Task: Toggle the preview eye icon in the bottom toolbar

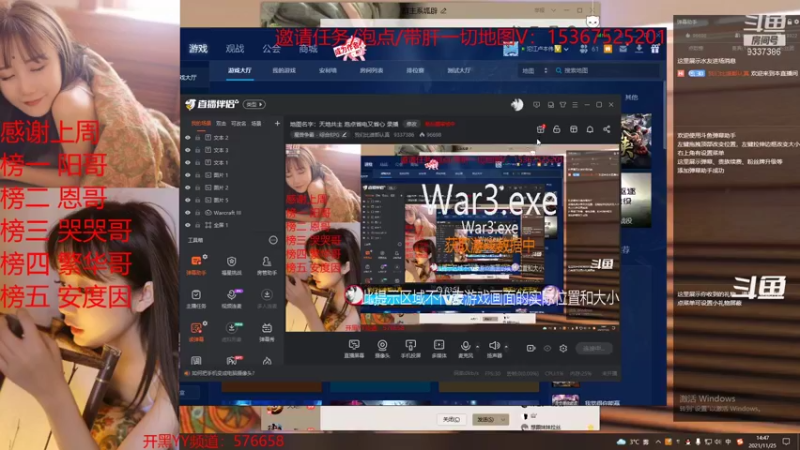Action: coord(547,348)
